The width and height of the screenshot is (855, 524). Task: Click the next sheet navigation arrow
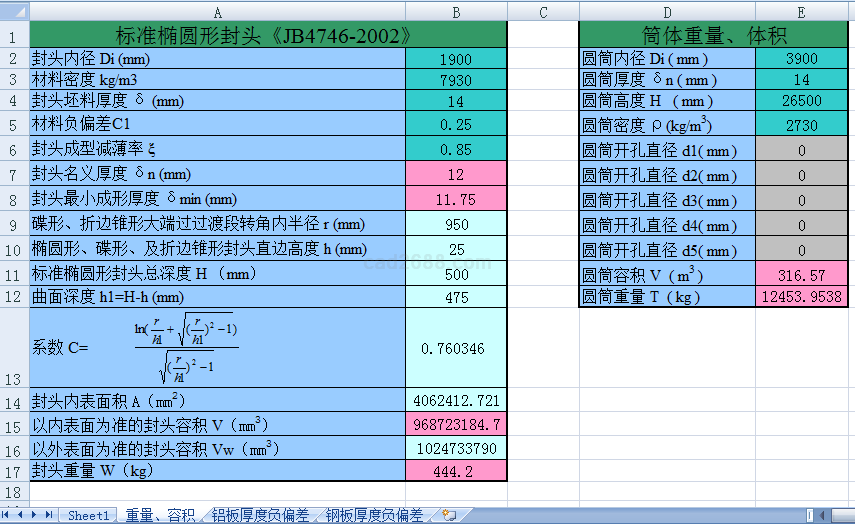[x=35, y=515]
